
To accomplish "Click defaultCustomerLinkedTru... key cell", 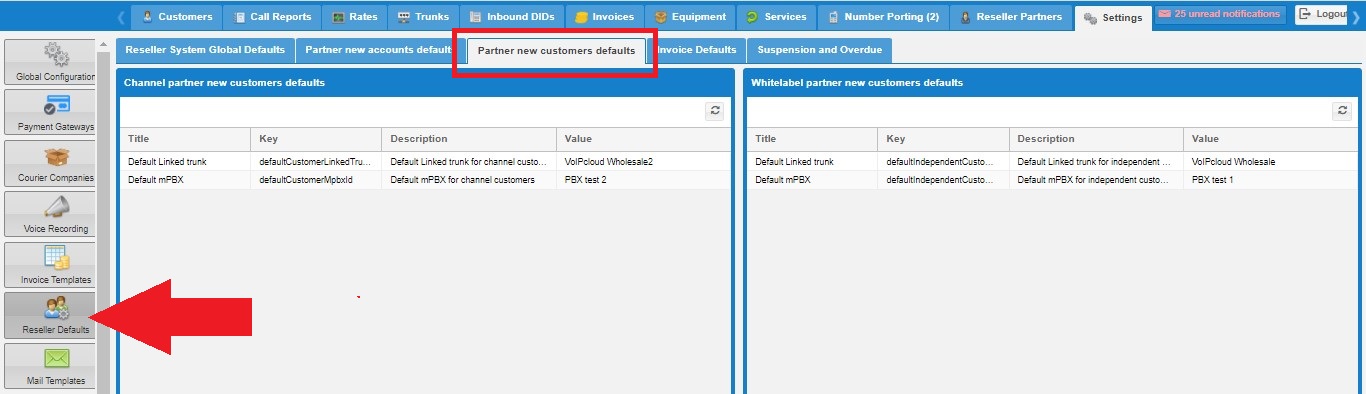I will click(x=316, y=161).
